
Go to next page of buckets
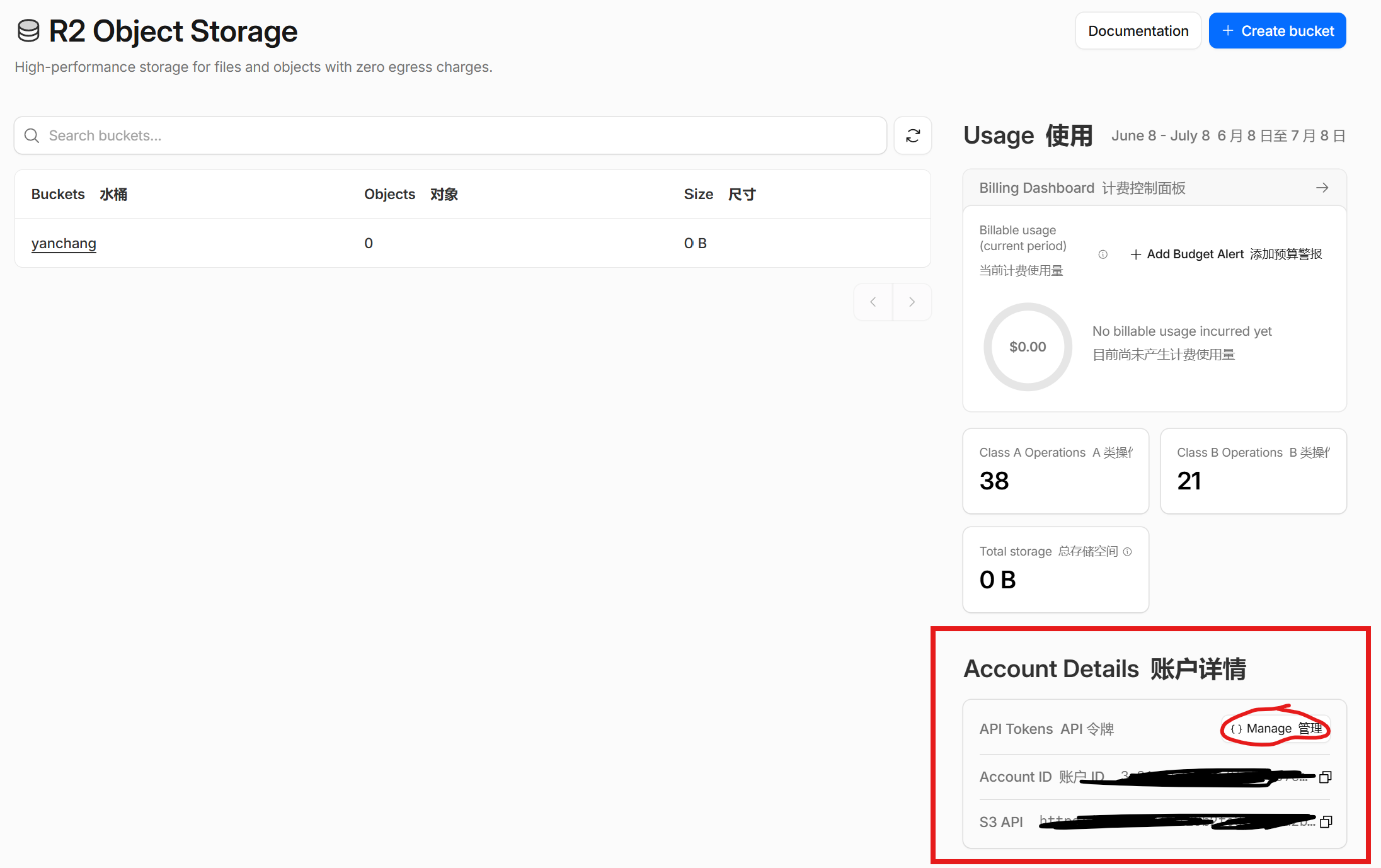[912, 302]
